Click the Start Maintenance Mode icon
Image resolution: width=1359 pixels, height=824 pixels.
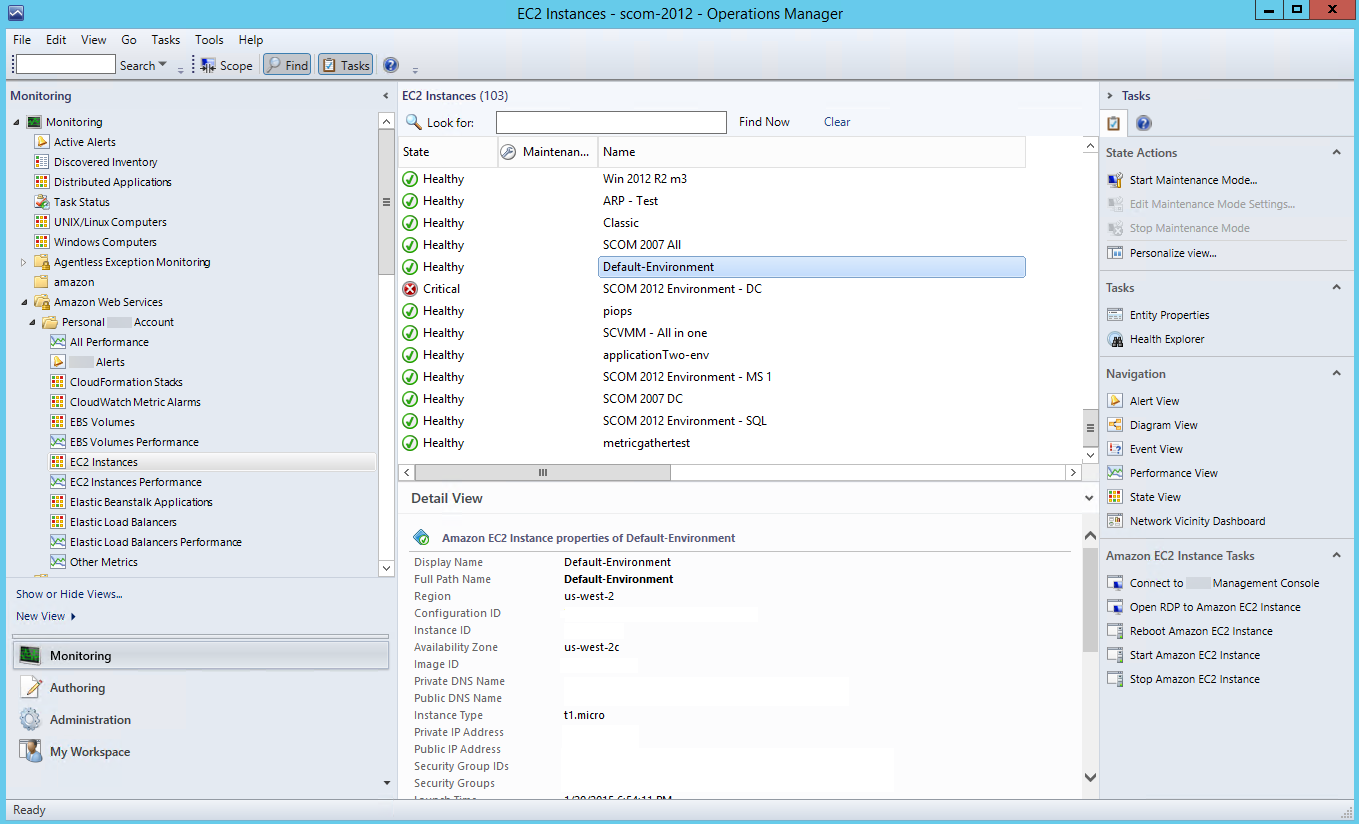tap(1115, 180)
